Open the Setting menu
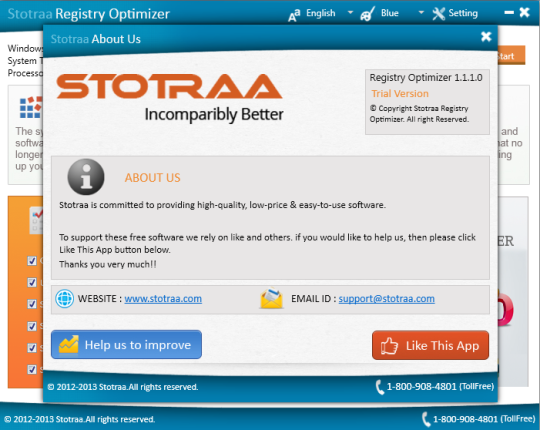 pos(455,13)
